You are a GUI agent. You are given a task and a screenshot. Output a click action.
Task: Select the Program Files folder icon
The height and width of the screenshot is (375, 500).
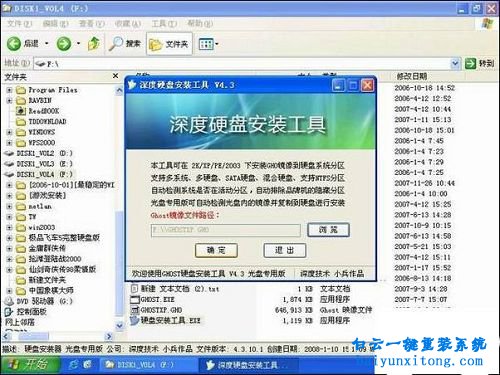click(21, 90)
